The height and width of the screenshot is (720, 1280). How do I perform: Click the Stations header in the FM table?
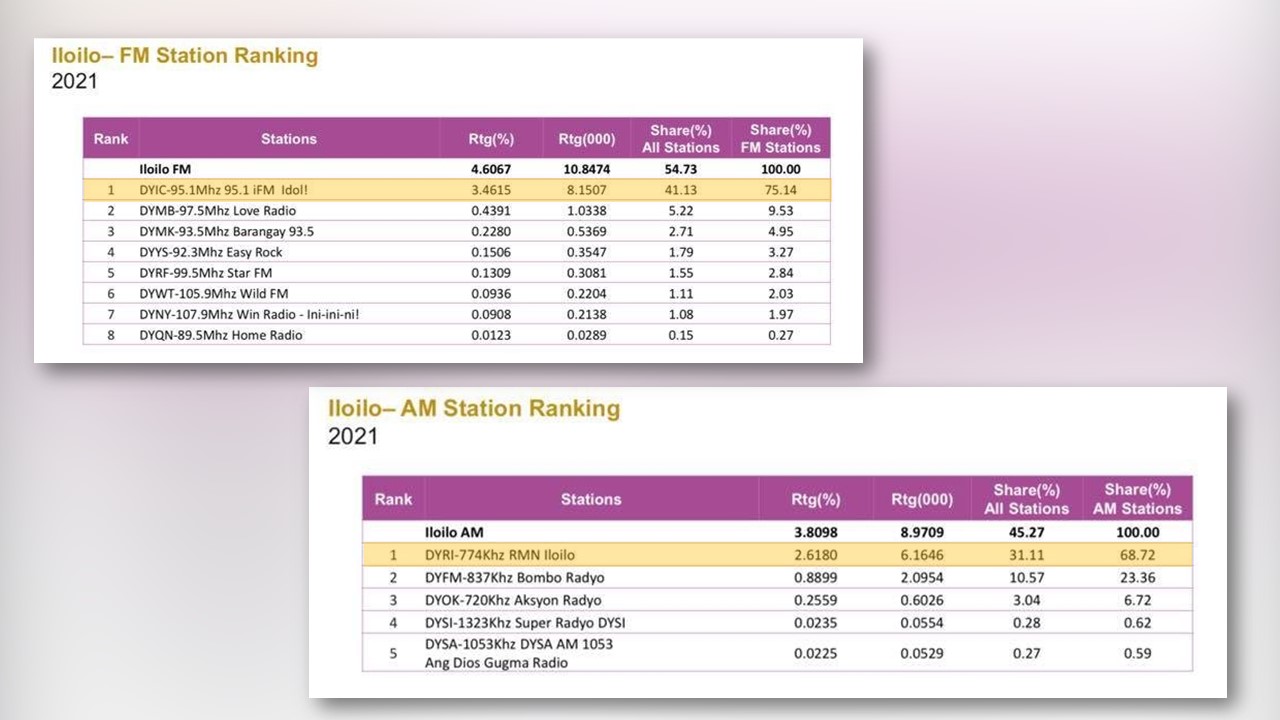pos(289,139)
